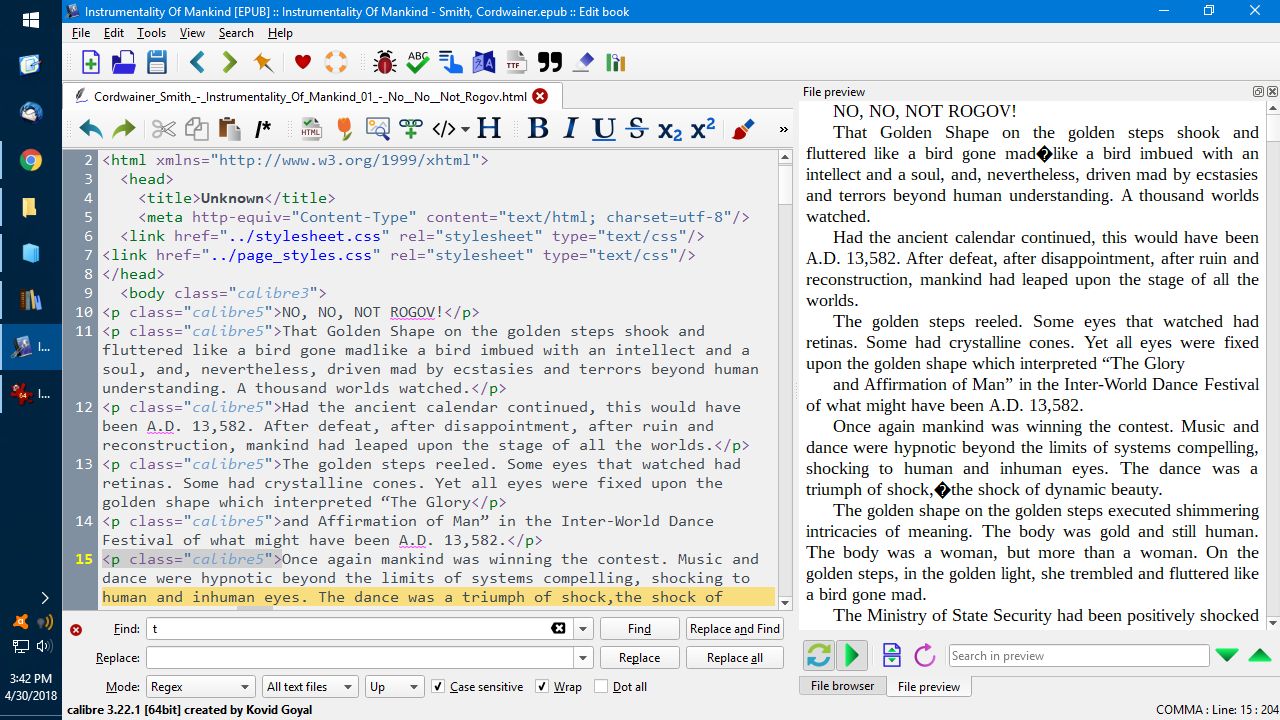Viewport: 1280px width, 720px height.
Task: Save the book with the floppy disk icon
Action: (x=157, y=63)
